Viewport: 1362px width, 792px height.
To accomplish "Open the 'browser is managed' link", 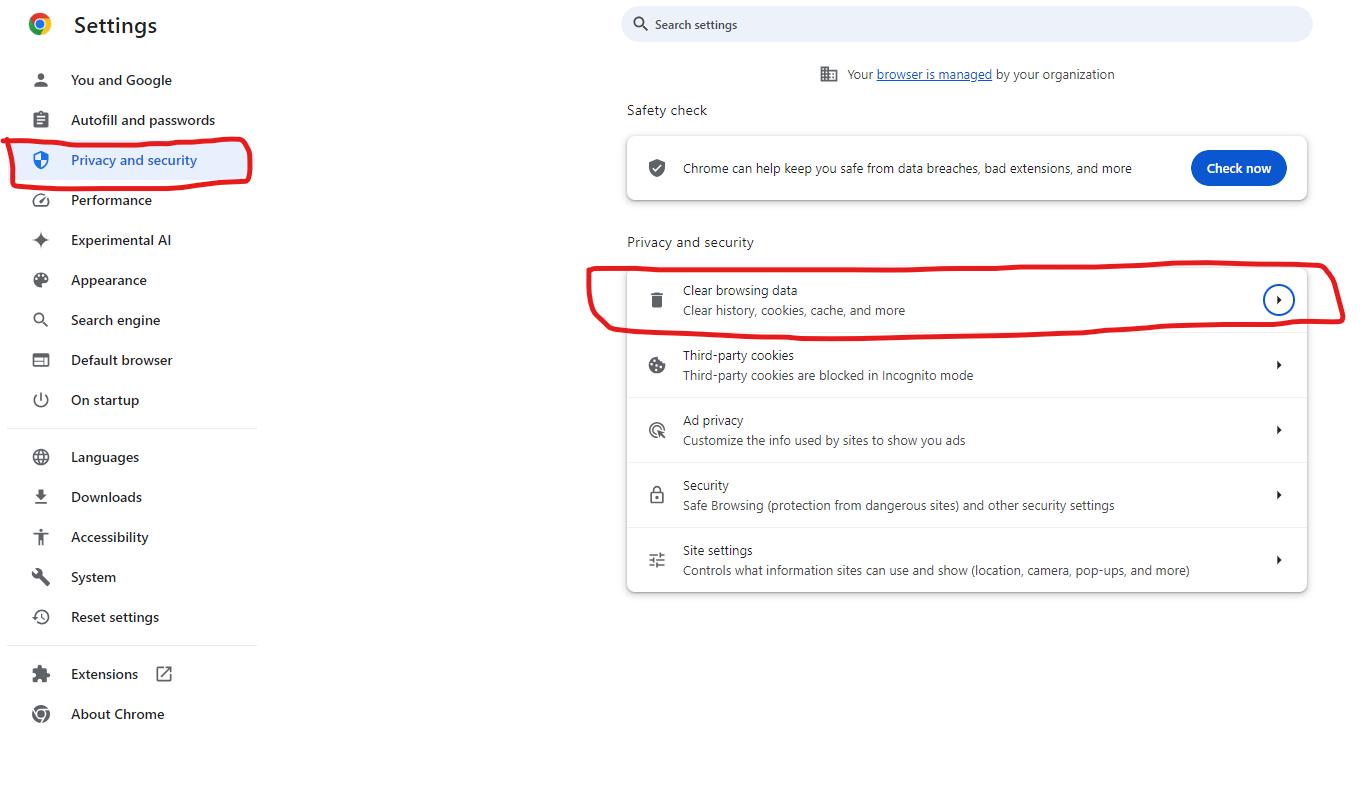I will [x=934, y=74].
